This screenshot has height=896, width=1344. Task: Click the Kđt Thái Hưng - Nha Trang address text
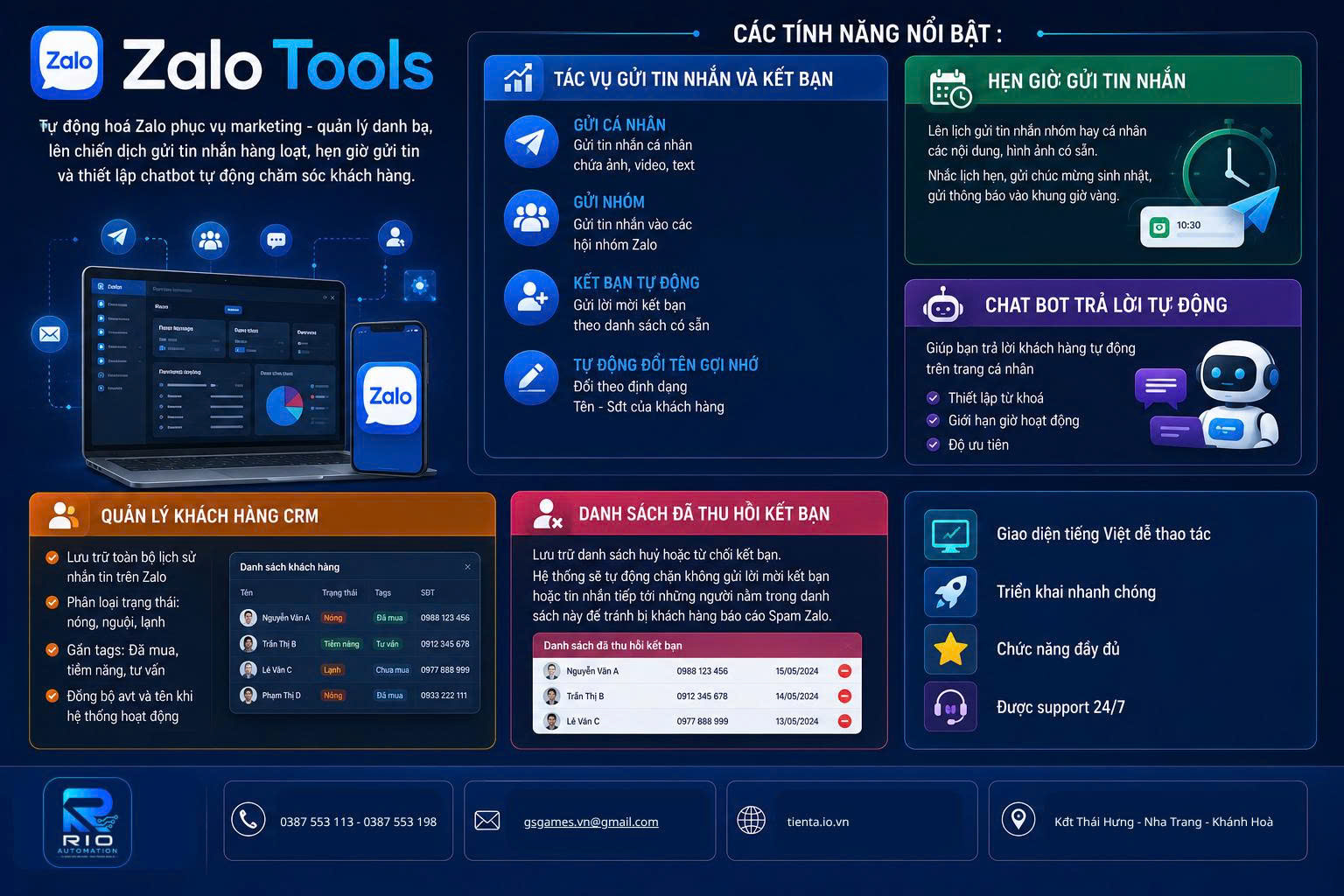1163,822
